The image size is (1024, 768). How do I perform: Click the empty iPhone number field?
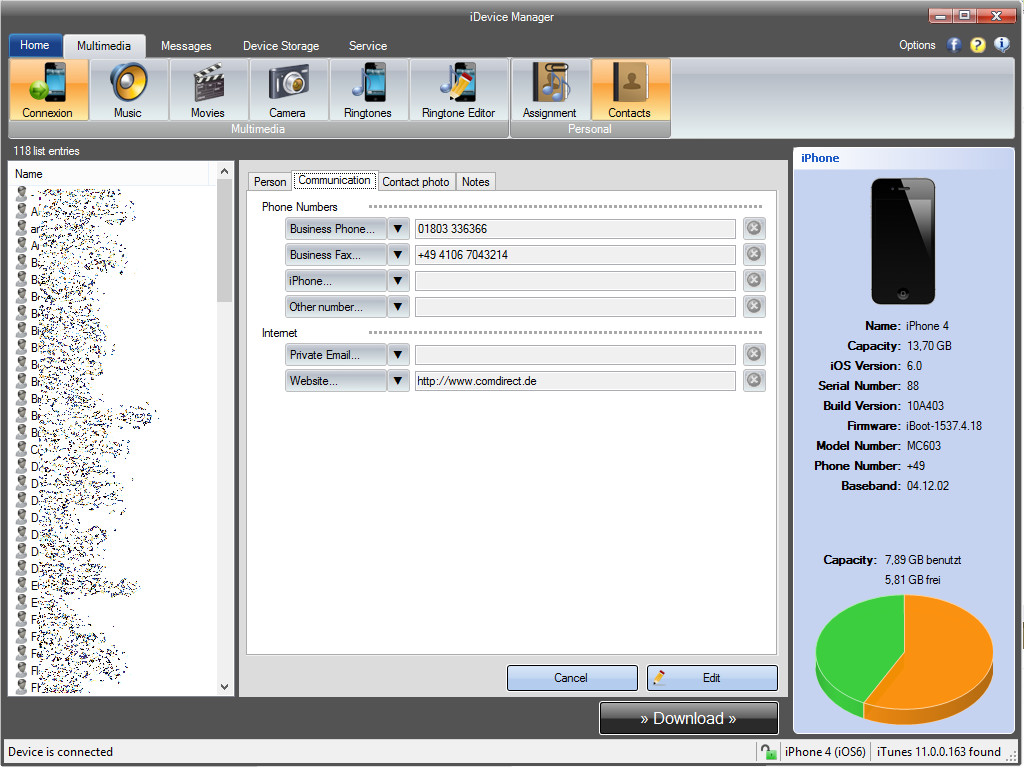pos(575,281)
